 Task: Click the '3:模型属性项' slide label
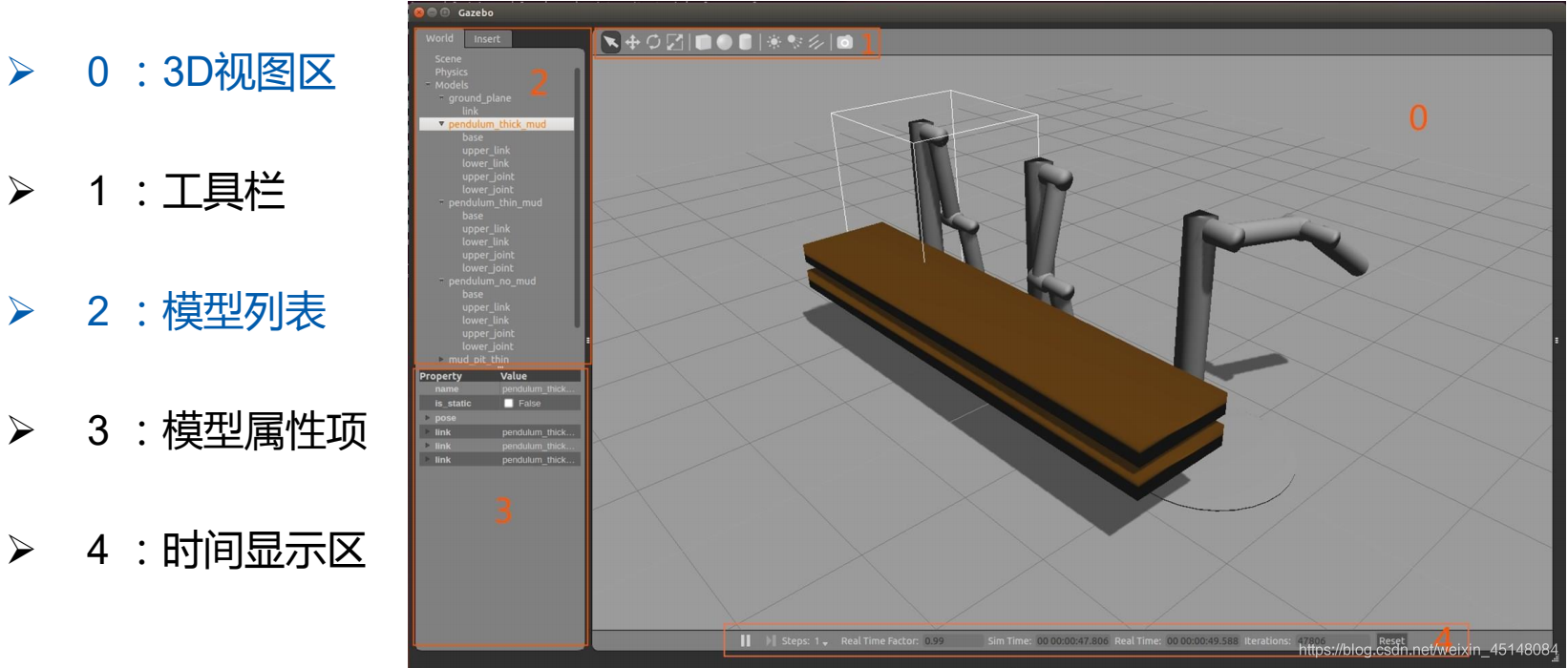coord(227,430)
